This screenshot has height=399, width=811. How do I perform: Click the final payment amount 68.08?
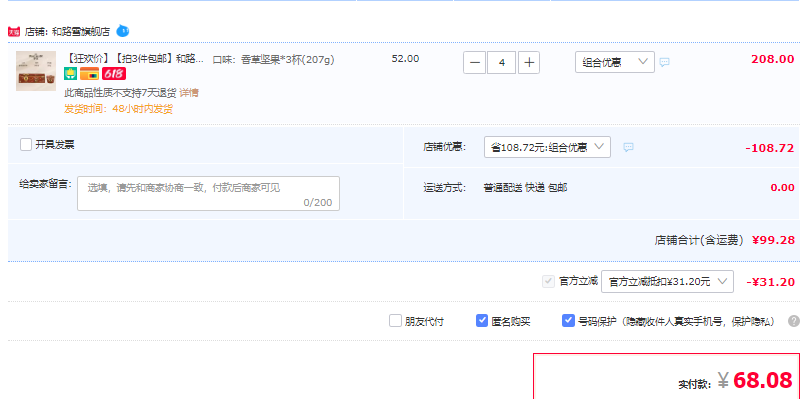pyautogui.click(x=762, y=380)
